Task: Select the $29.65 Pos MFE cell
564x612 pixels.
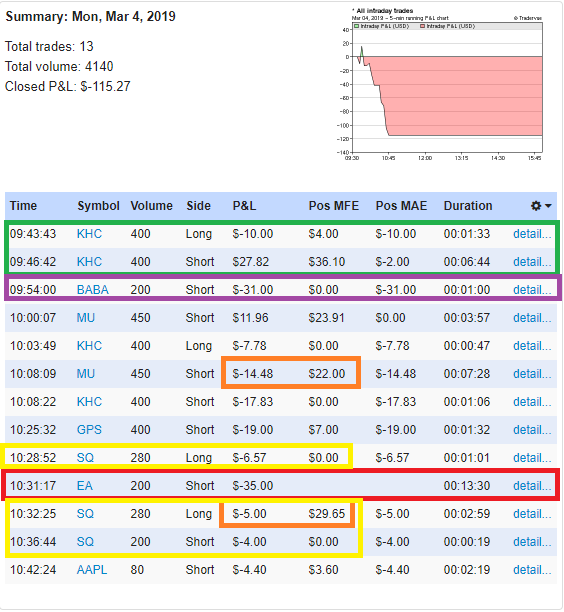Action: 327,514
